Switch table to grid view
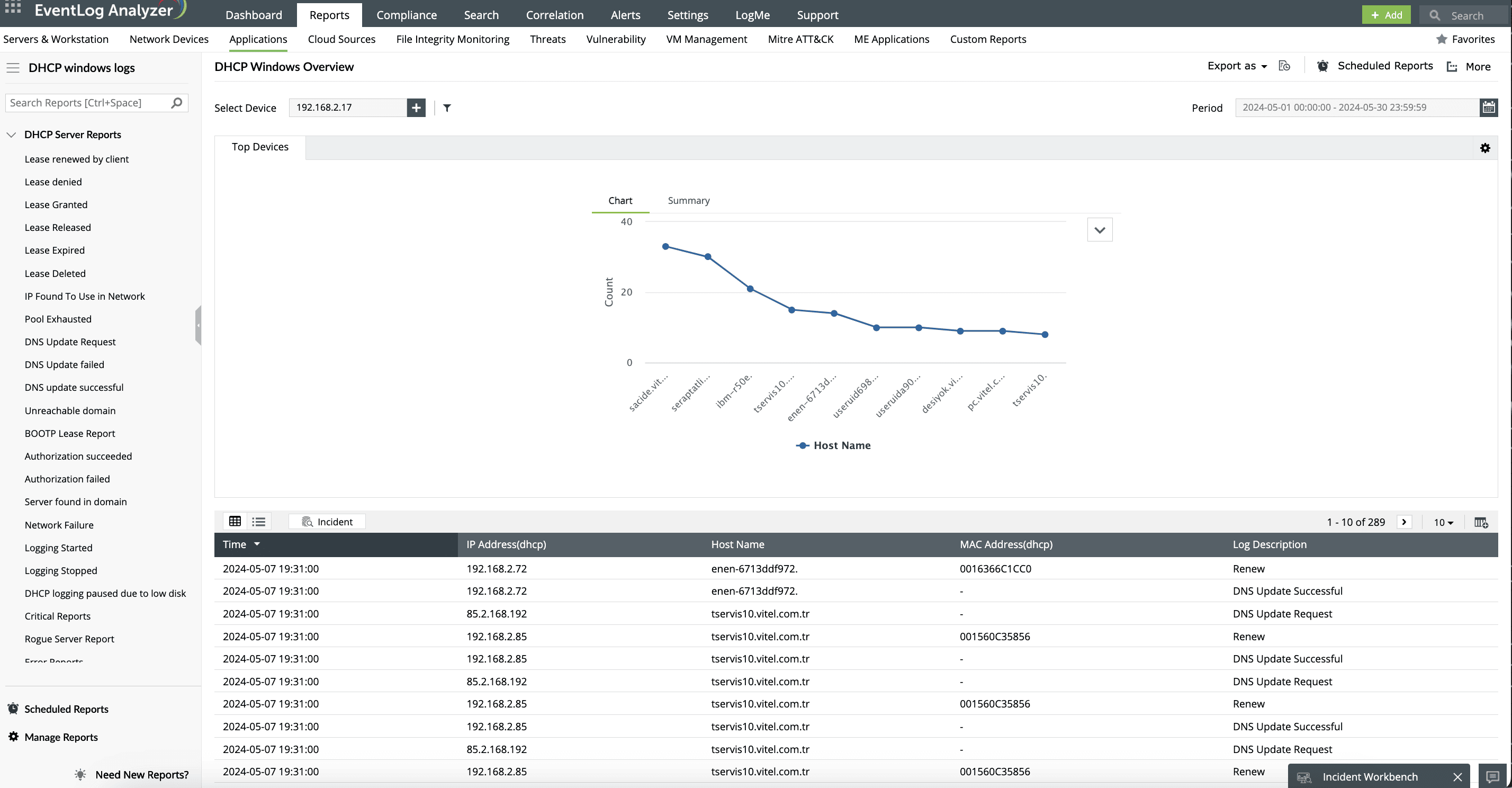This screenshot has width=1512, height=788. coord(235,522)
